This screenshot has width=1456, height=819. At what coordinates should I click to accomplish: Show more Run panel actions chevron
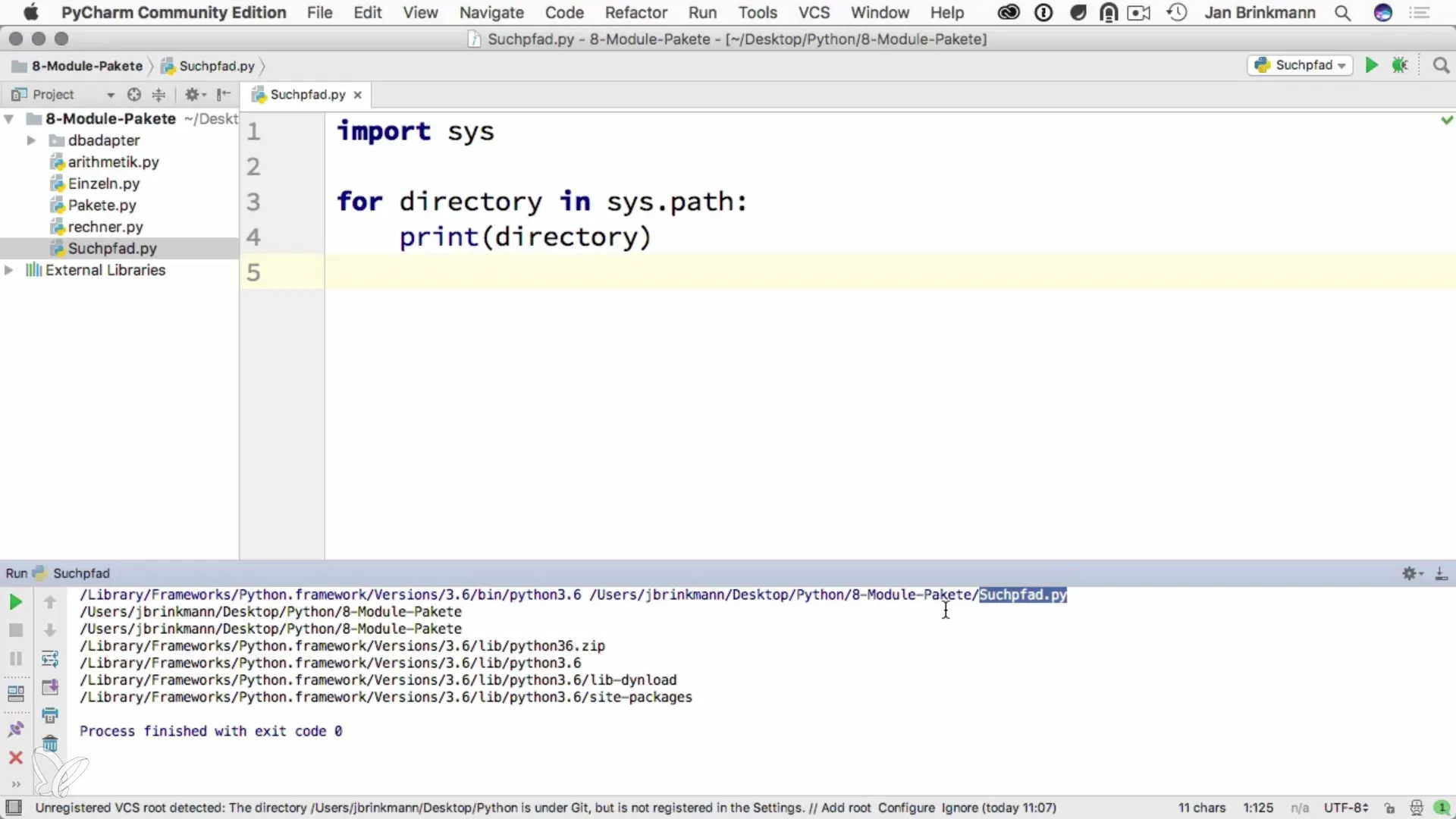pos(15,784)
